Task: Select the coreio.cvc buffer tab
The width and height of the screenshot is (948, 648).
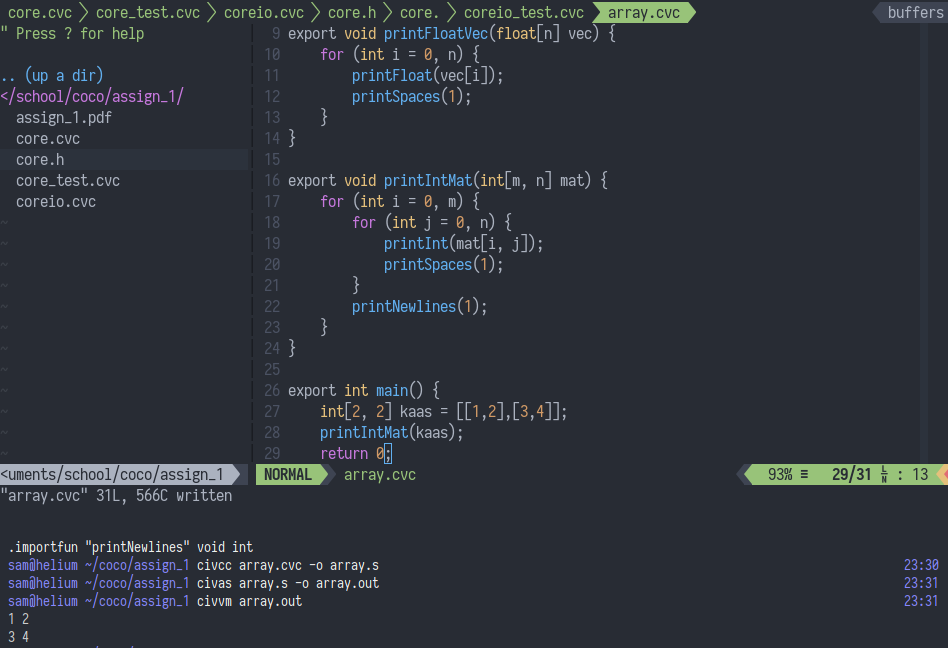Action: click(x=263, y=13)
